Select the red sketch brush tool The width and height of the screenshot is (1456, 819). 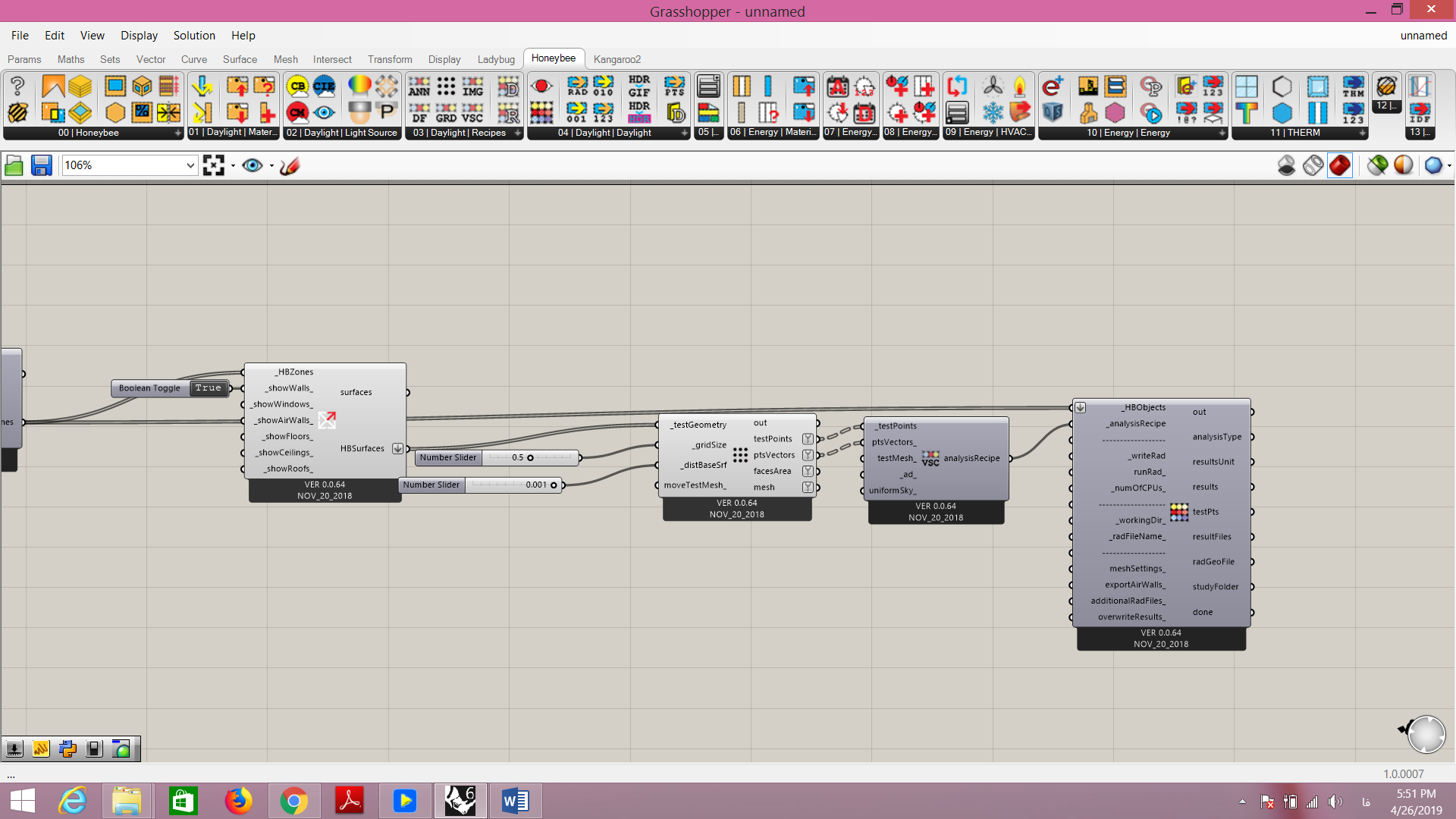tap(290, 165)
